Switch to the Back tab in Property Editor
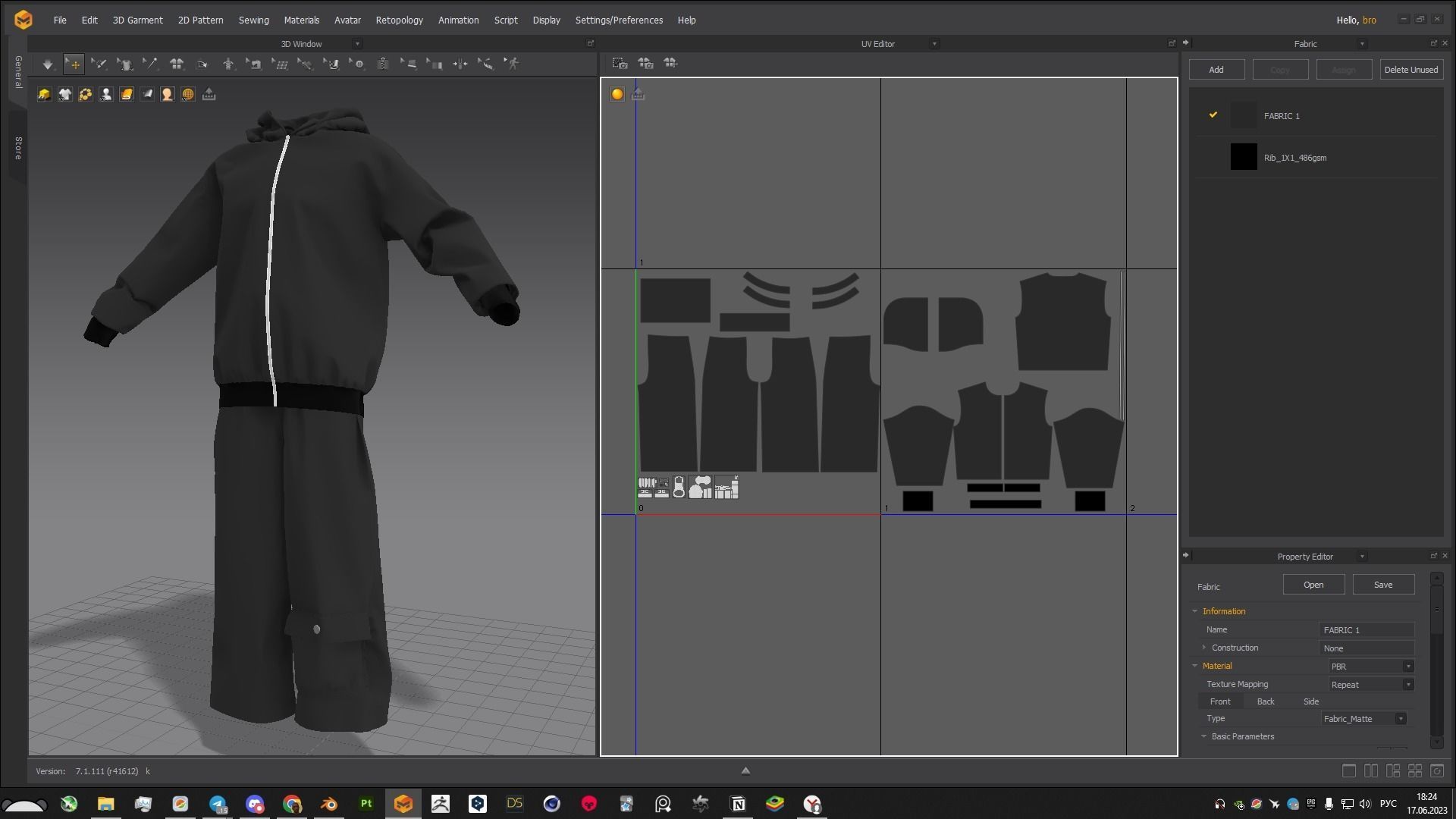 click(x=1265, y=701)
